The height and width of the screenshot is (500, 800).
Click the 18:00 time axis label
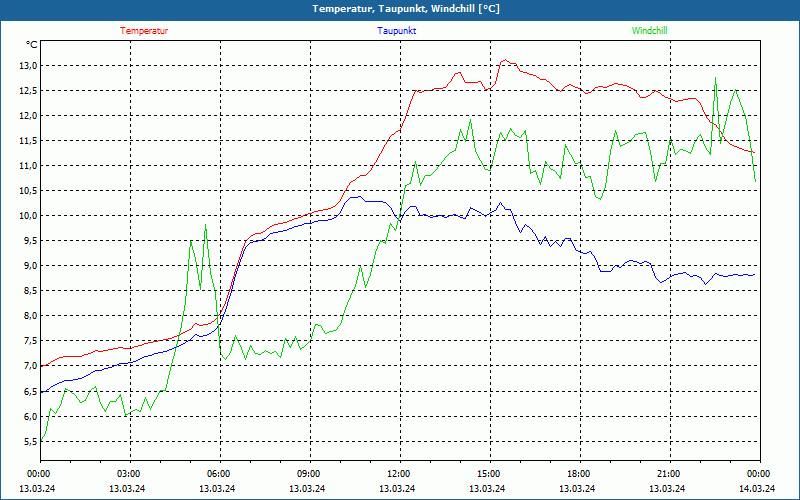click(x=580, y=474)
